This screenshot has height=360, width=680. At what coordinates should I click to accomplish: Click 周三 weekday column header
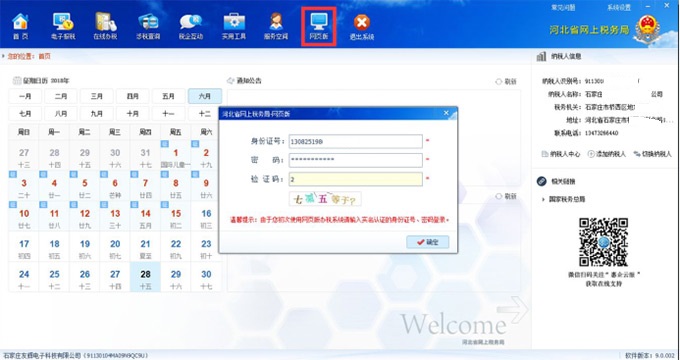115,132
